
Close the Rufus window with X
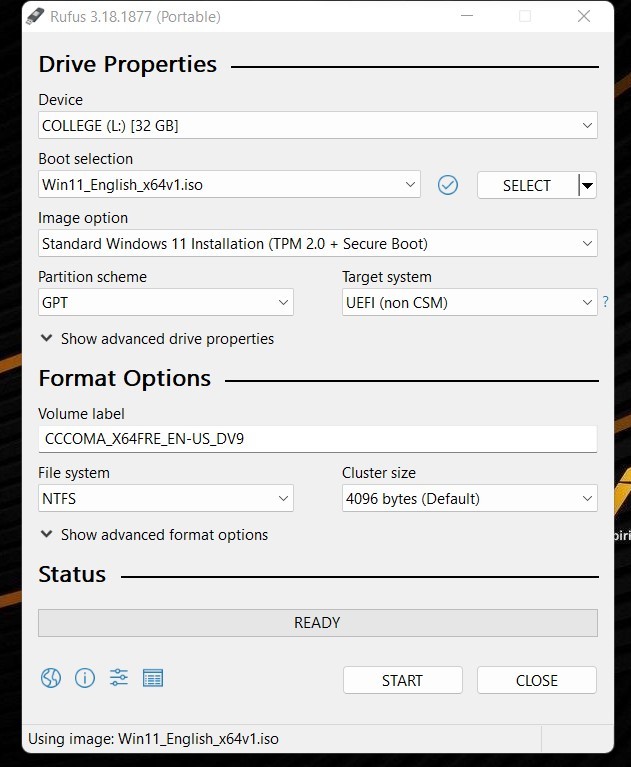click(x=584, y=16)
